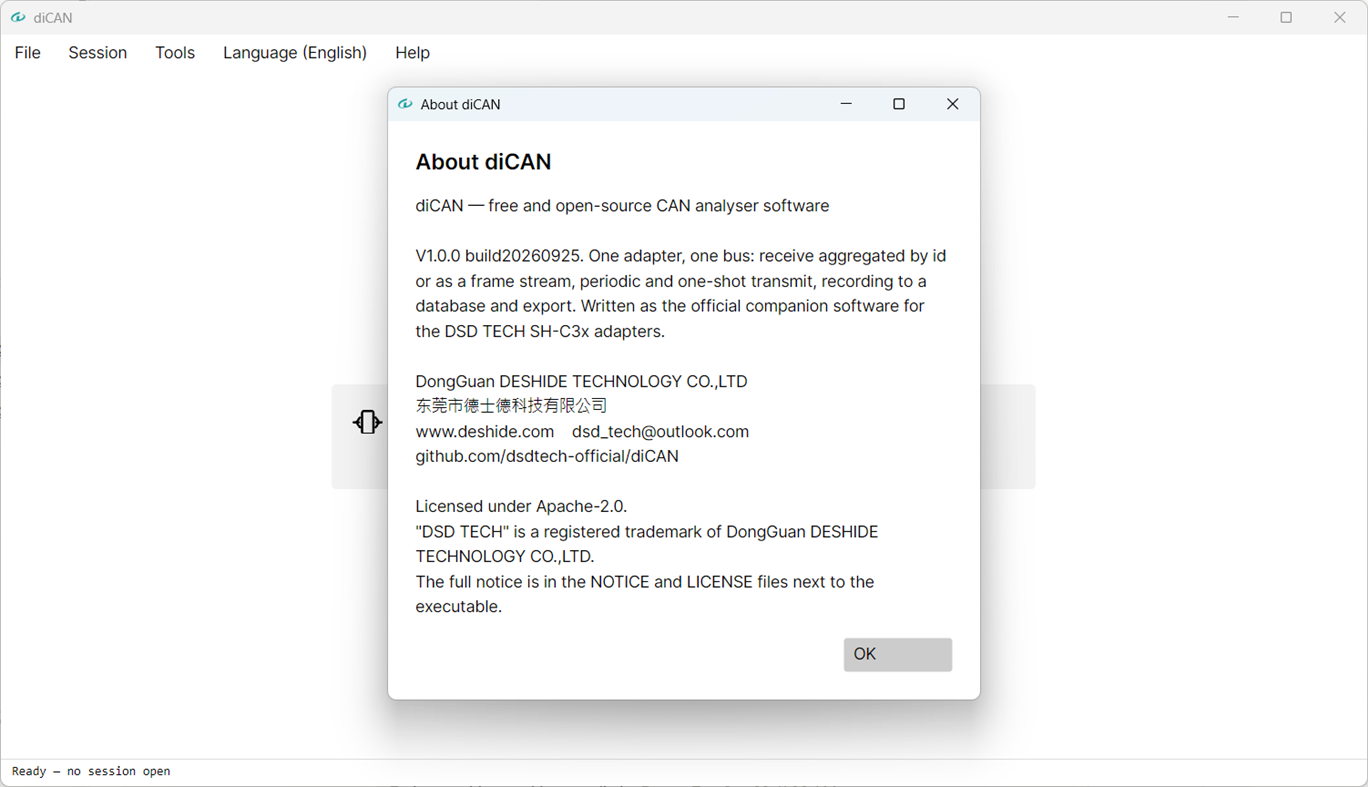Minimize the About diCAN dialog

(846, 104)
